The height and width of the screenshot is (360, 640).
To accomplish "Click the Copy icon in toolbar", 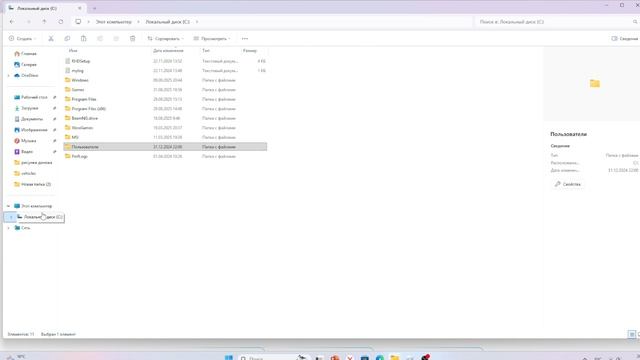I will point(67,38).
